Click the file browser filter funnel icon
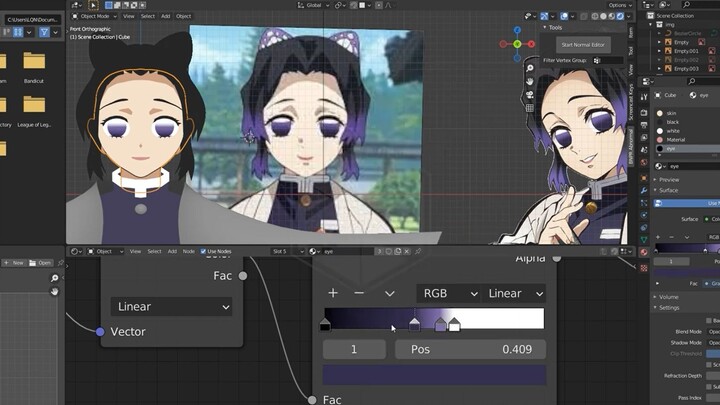The width and height of the screenshot is (720, 405). [x=44, y=32]
